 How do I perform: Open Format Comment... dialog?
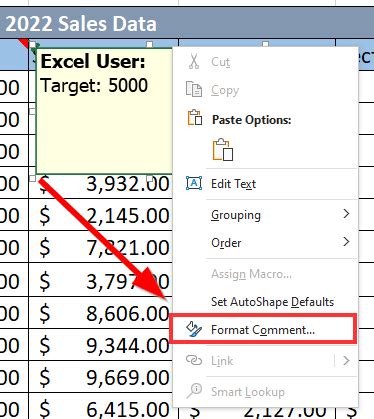[x=263, y=329]
